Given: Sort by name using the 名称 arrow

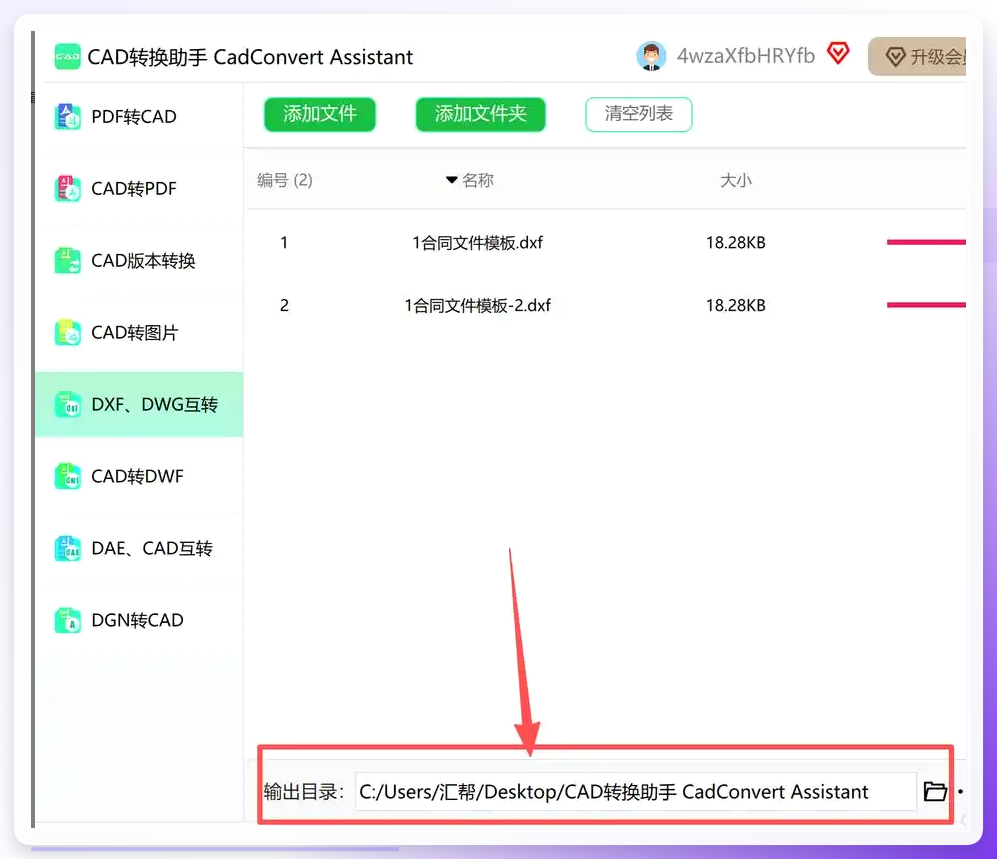Looking at the screenshot, I should 451,180.
